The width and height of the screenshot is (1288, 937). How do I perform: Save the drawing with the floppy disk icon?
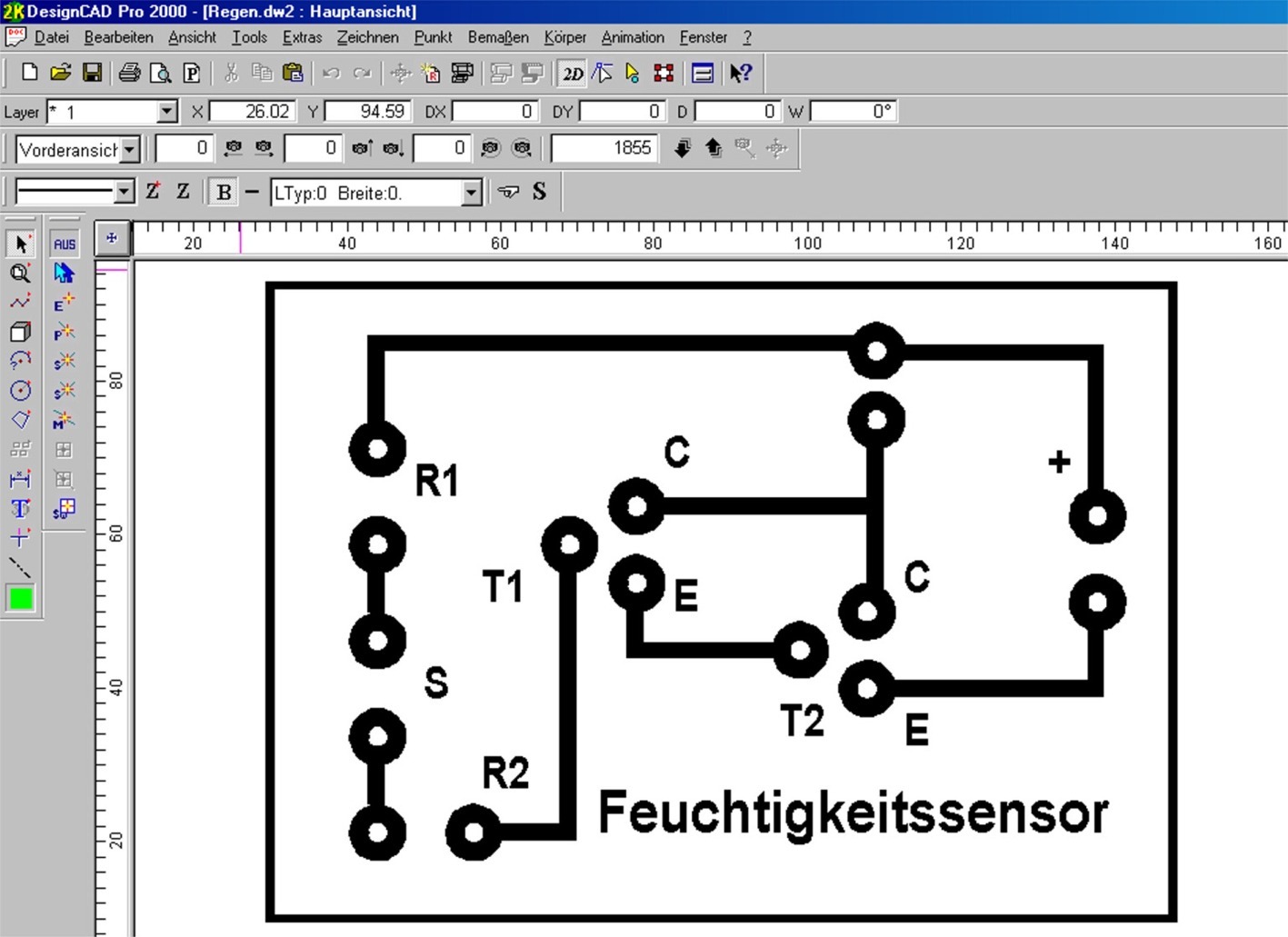point(92,73)
